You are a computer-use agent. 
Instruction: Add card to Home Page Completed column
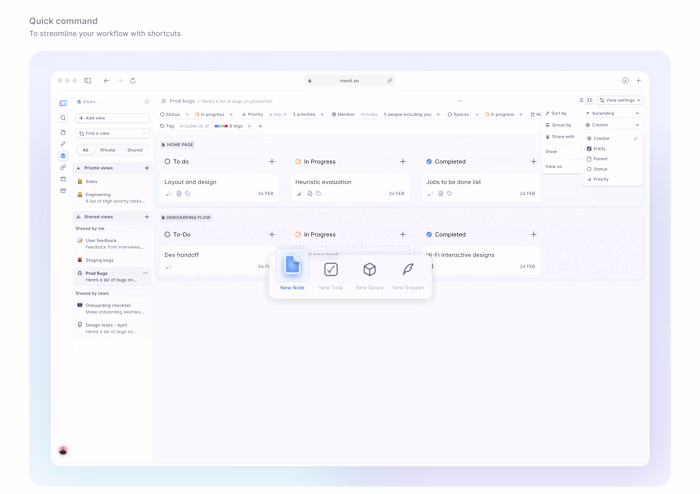[533, 162]
